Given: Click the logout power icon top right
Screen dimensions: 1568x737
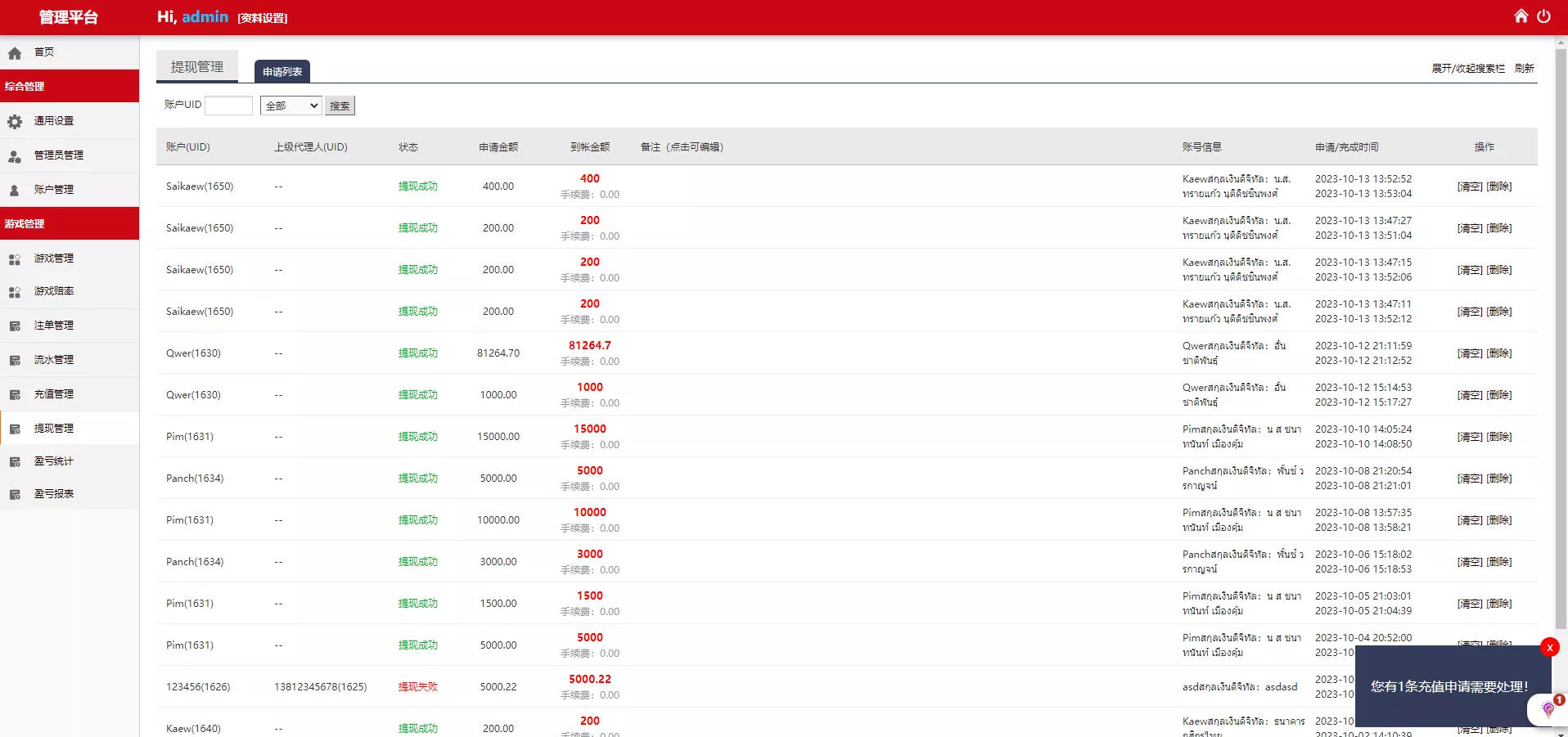Looking at the screenshot, I should (x=1545, y=16).
